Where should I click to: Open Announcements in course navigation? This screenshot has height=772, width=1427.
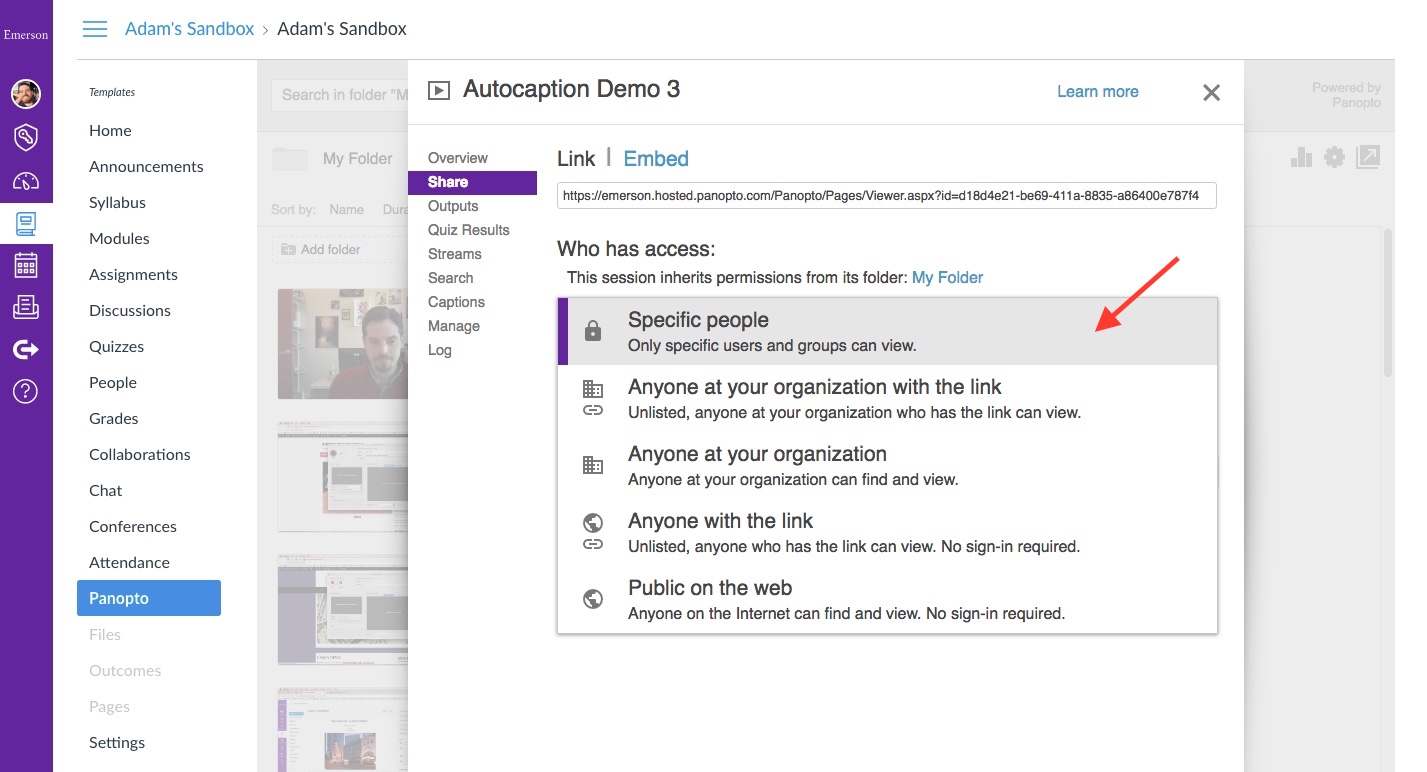tap(146, 166)
